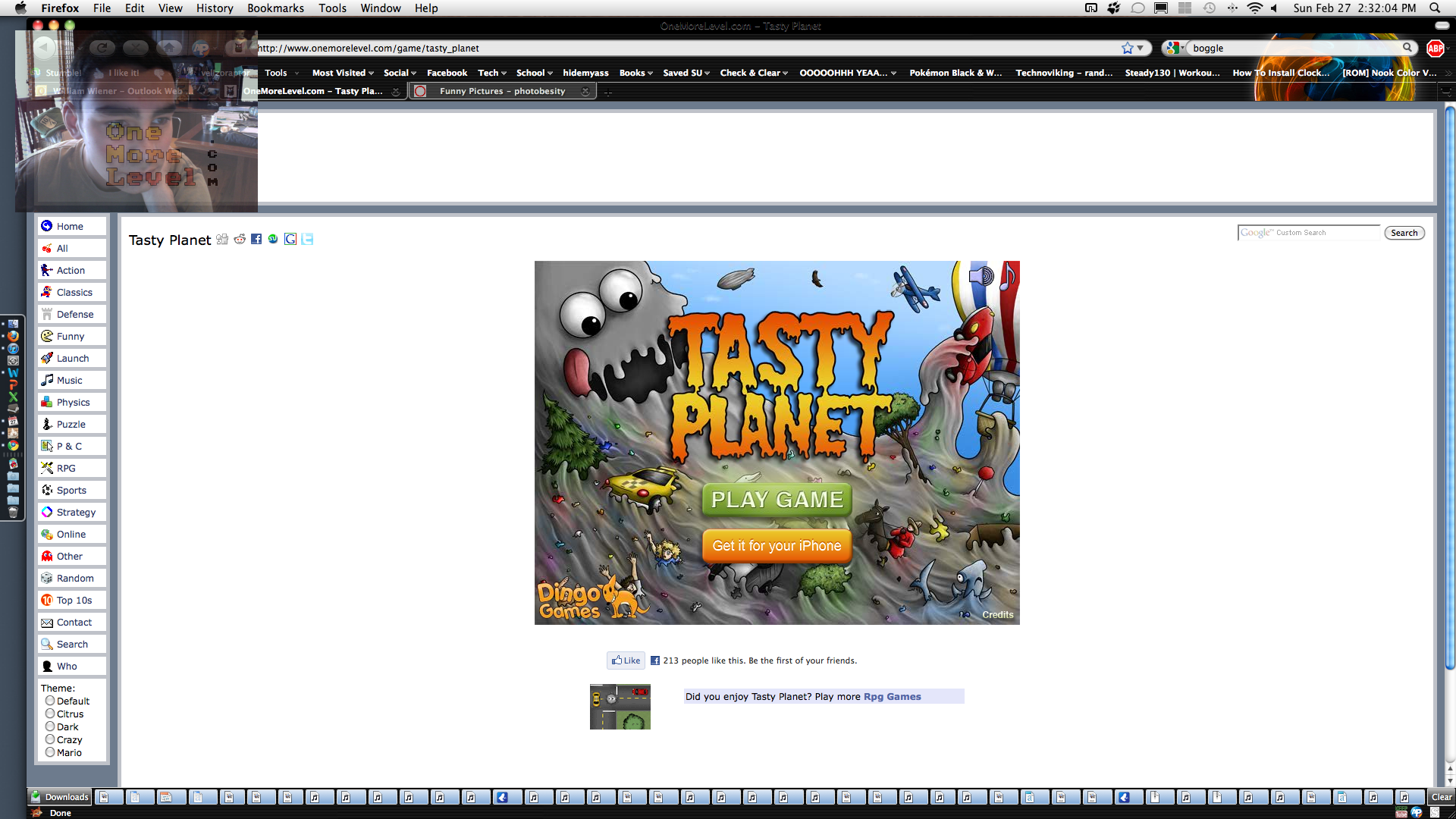This screenshot has height=819, width=1456.
Task: Expand the Most Visited bookmarks dropdown
Action: (343, 73)
